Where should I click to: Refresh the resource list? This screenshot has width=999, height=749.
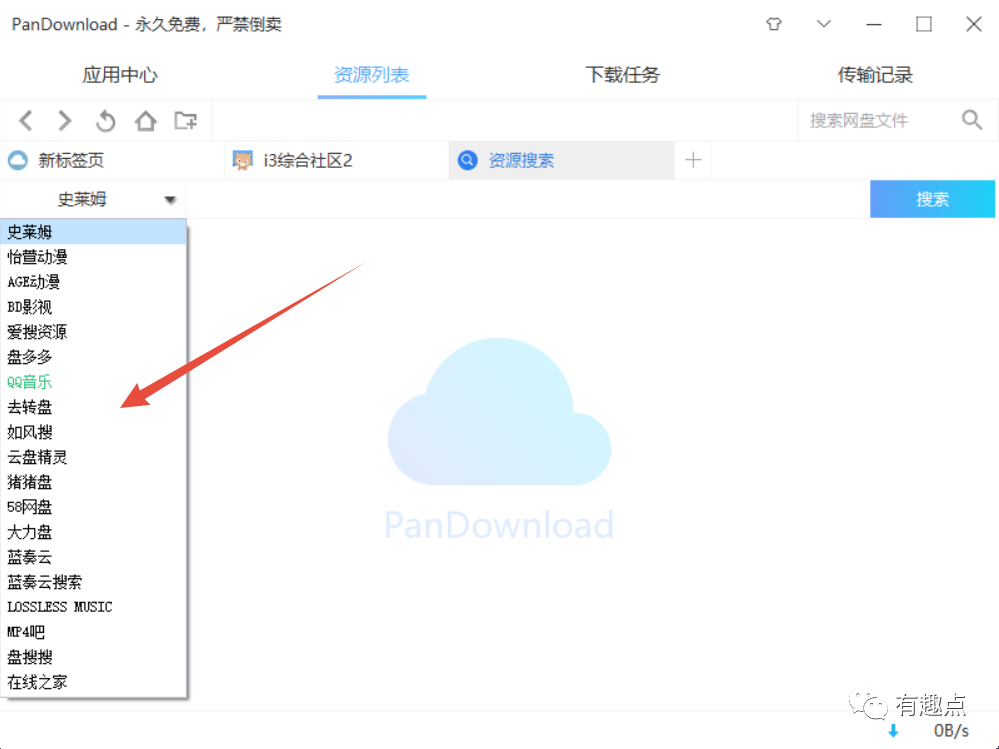point(105,120)
